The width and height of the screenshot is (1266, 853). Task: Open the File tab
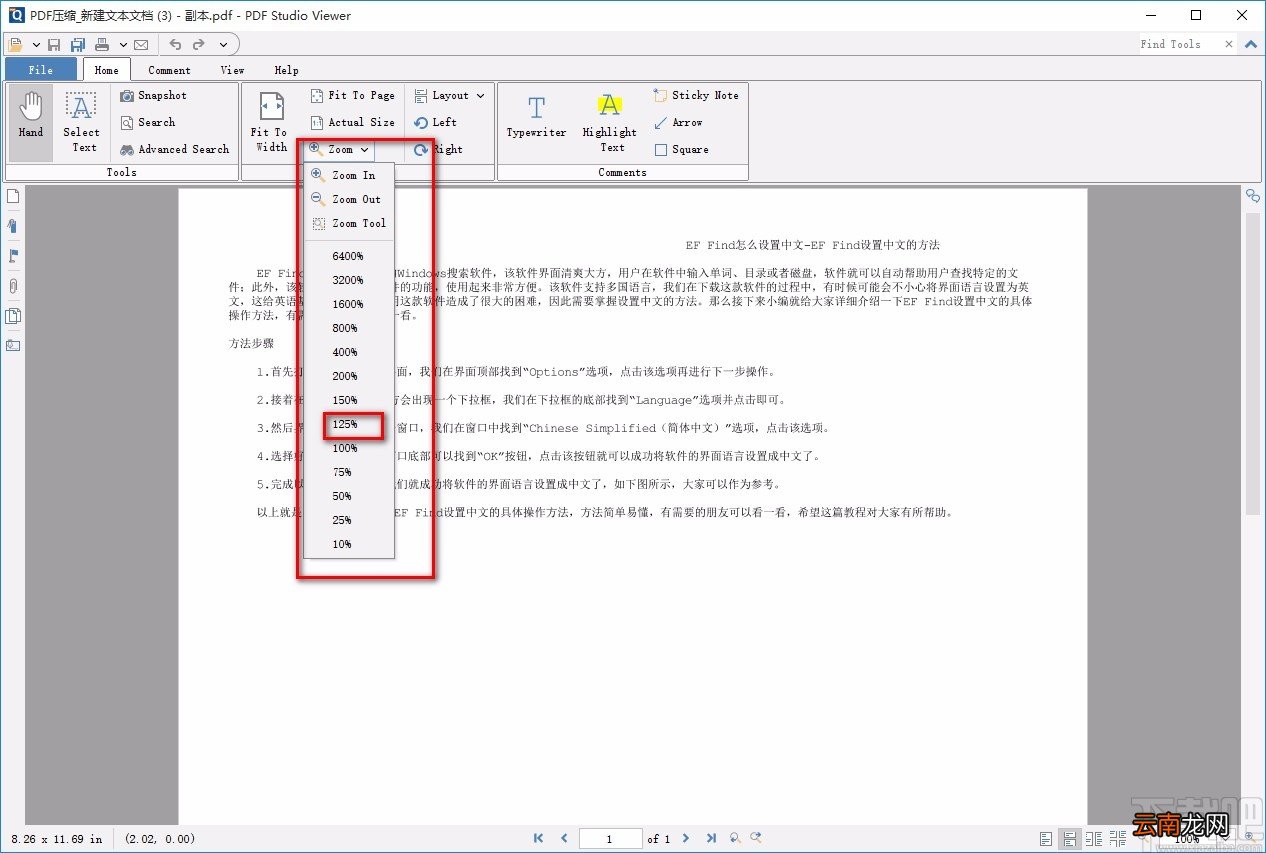pyautogui.click(x=41, y=70)
